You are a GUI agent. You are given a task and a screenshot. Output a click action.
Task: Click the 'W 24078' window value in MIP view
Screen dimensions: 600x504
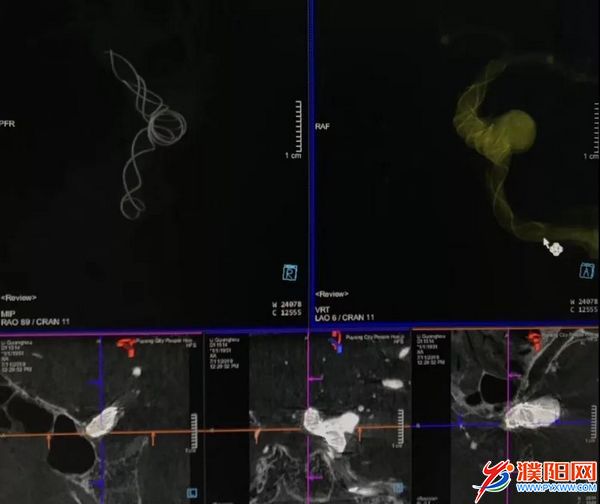(287, 305)
